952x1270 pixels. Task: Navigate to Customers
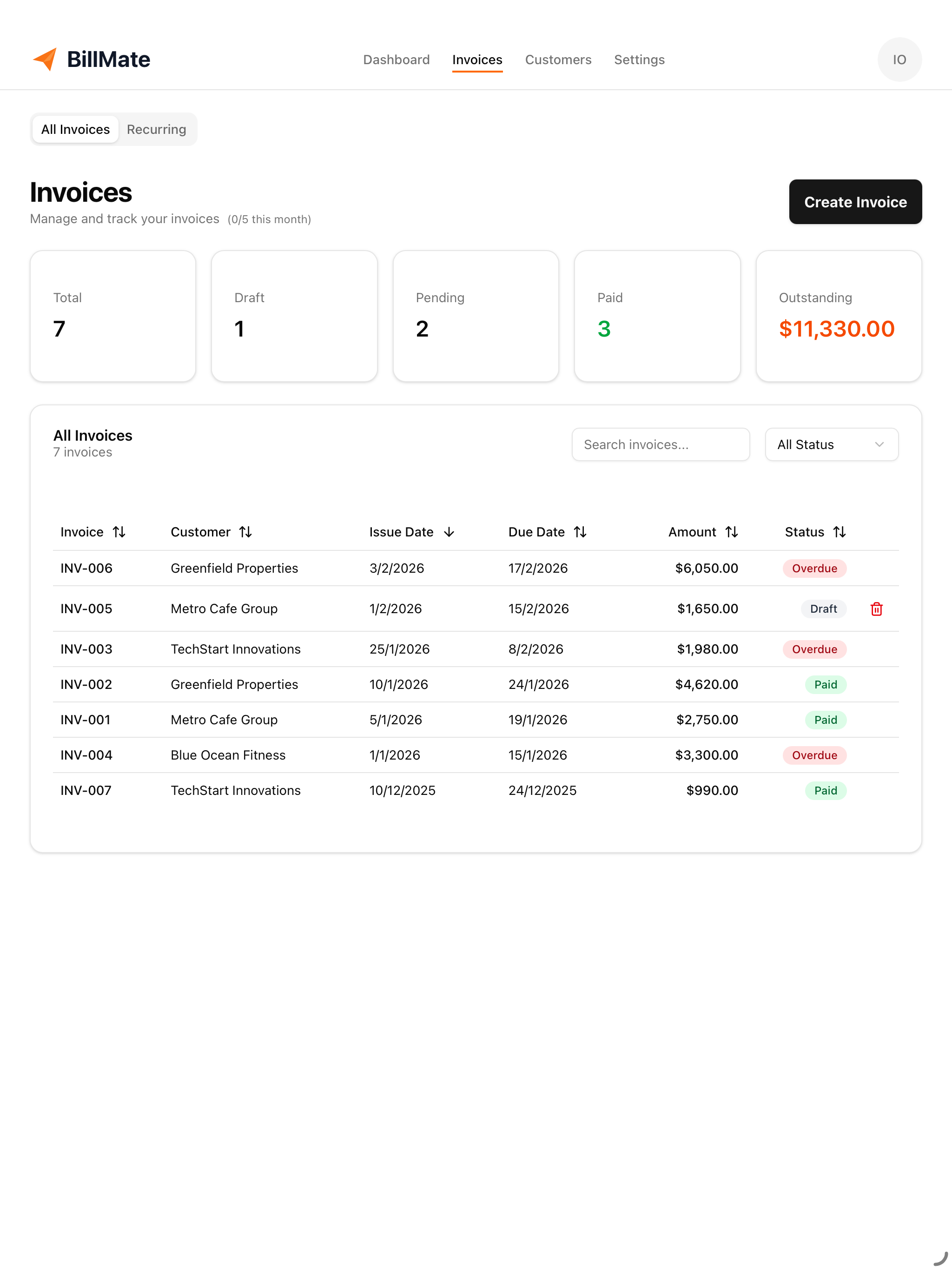pos(558,59)
